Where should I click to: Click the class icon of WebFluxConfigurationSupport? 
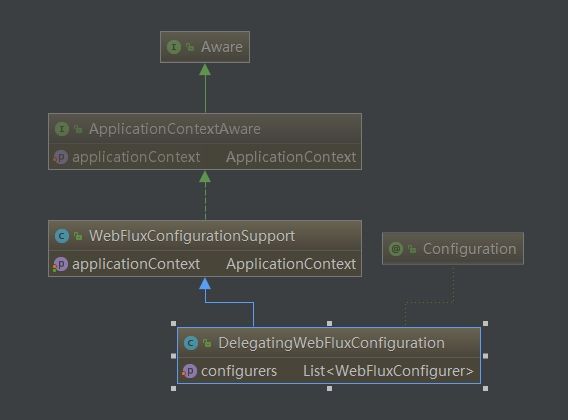click(x=62, y=236)
